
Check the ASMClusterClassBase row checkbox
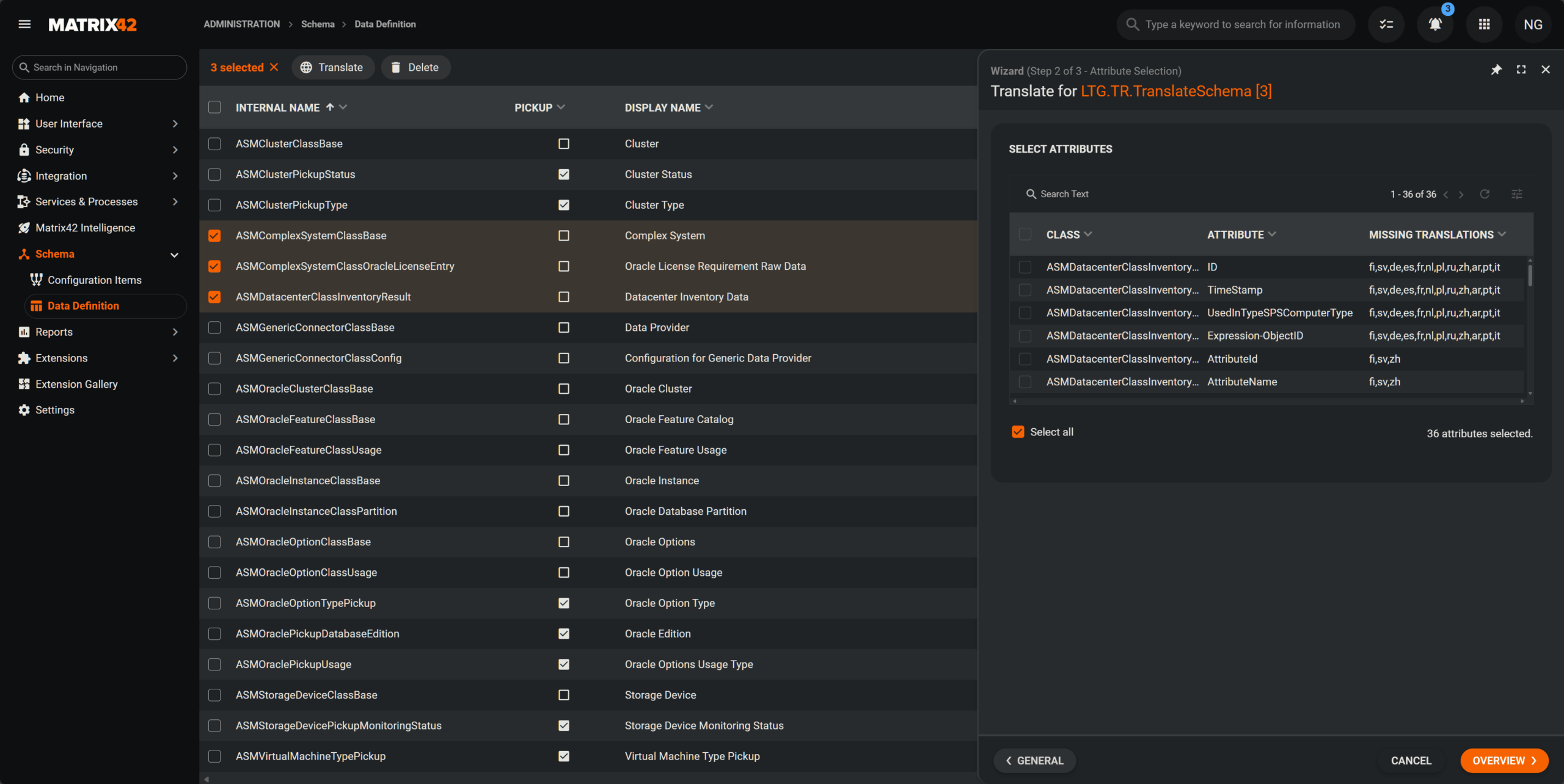pyautogui.click(x=214, y=143)
